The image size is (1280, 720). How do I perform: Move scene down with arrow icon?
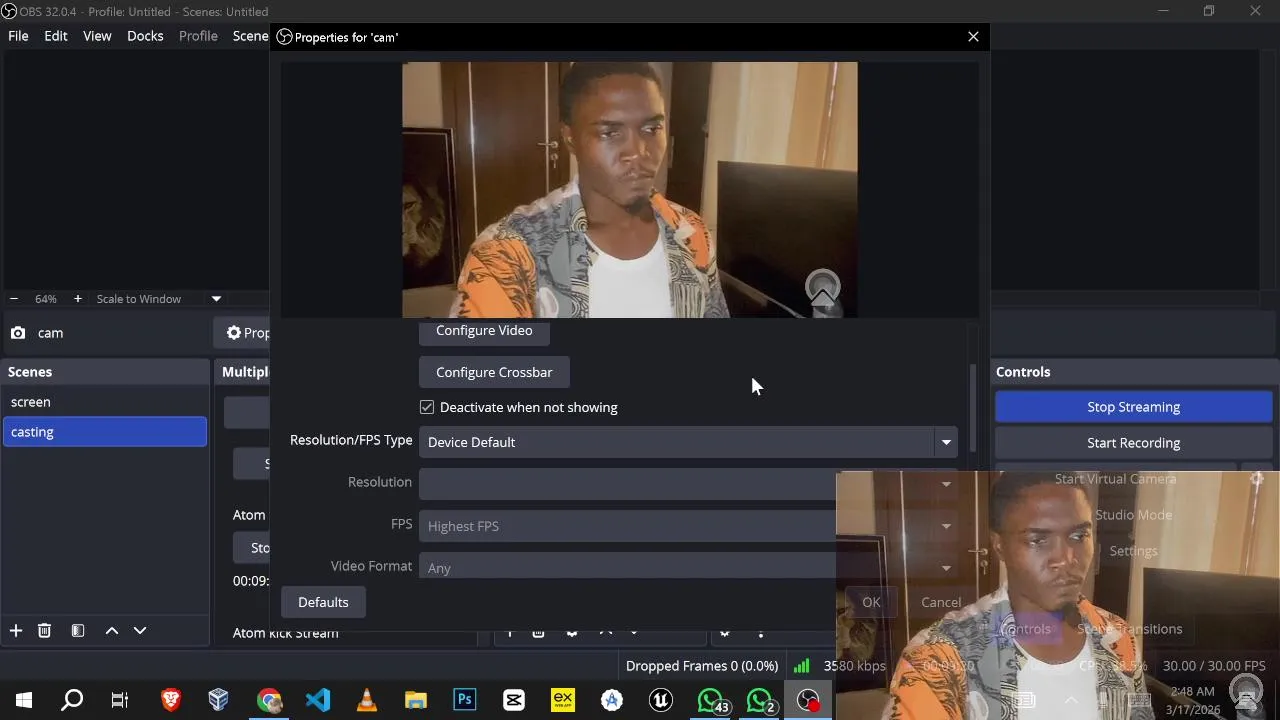(140, 630)
